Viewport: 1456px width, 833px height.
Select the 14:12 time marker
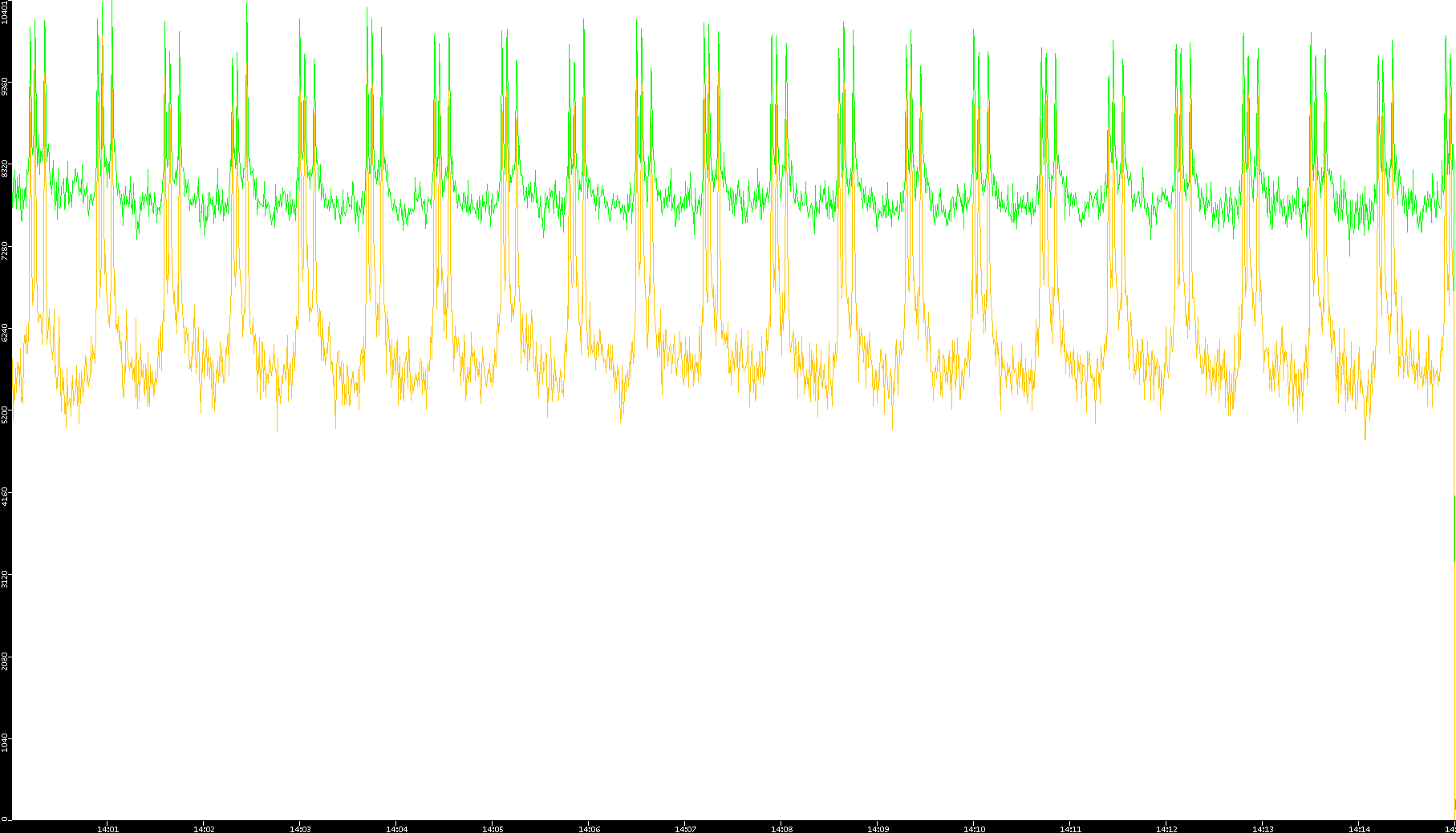tap(1166, 828)
